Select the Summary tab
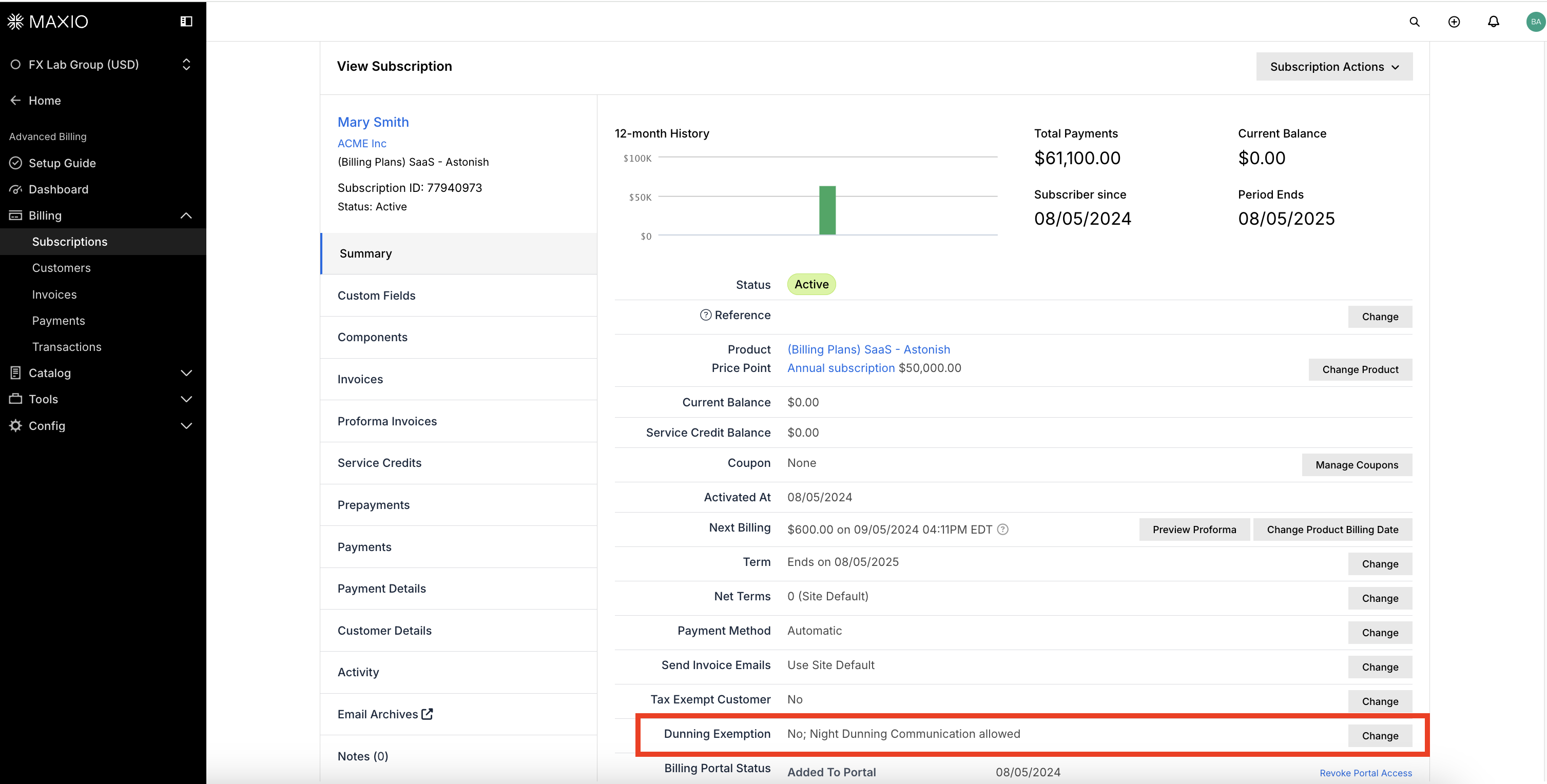Image resolution: width=1547 pixels, height=784 pixels. 459,253
